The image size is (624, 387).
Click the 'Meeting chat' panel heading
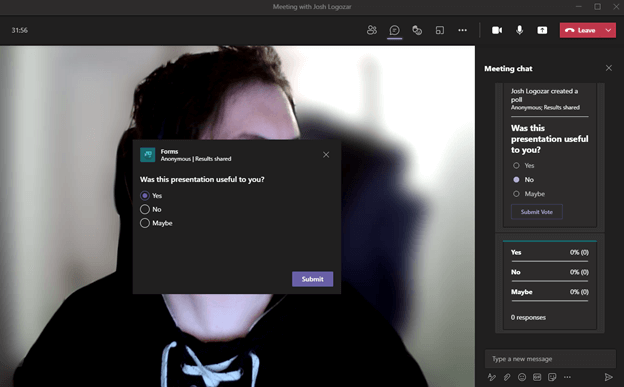click(x=508, y=68)
